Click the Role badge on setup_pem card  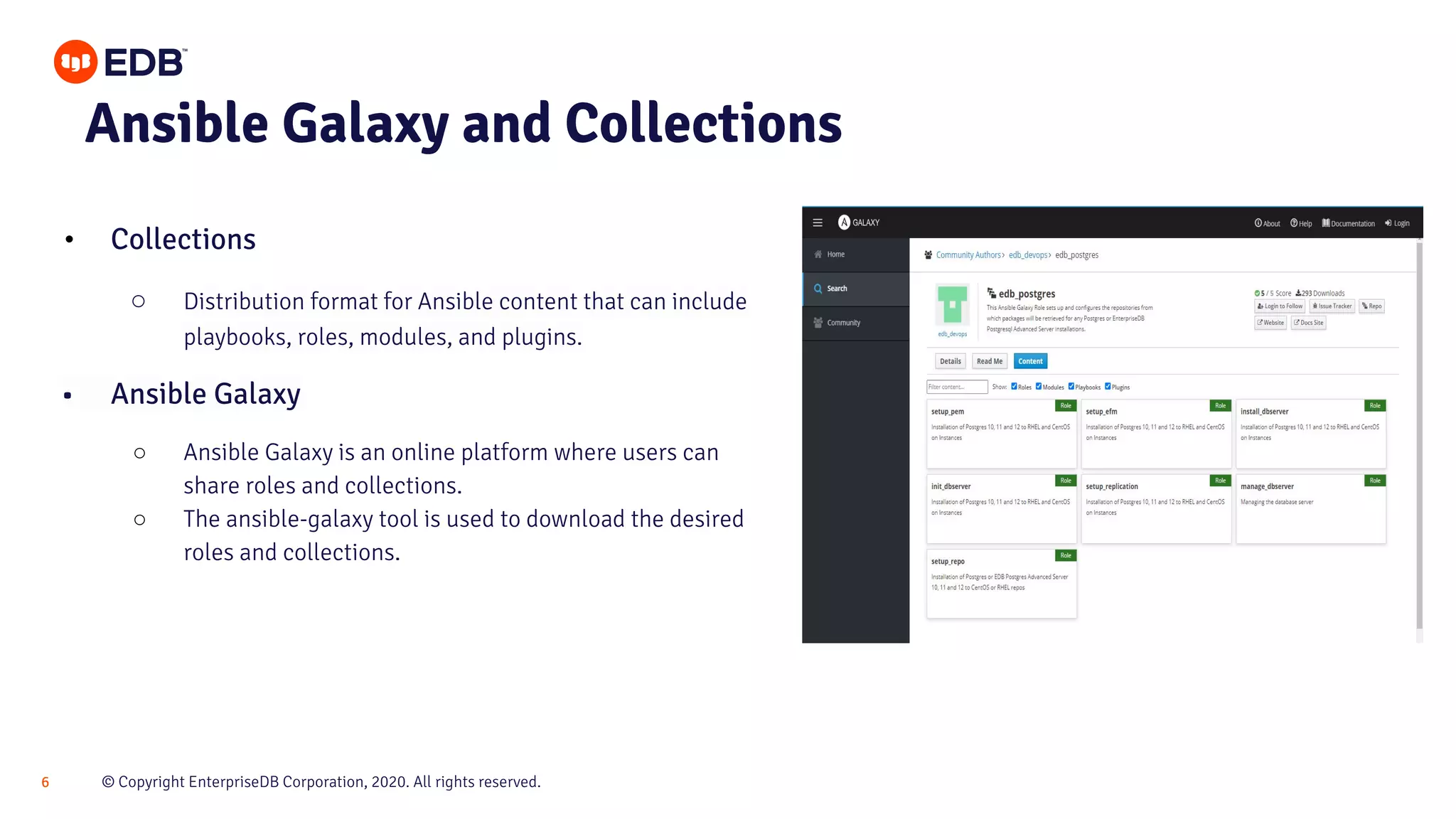pyautogui.click(x=1066, y=406)
